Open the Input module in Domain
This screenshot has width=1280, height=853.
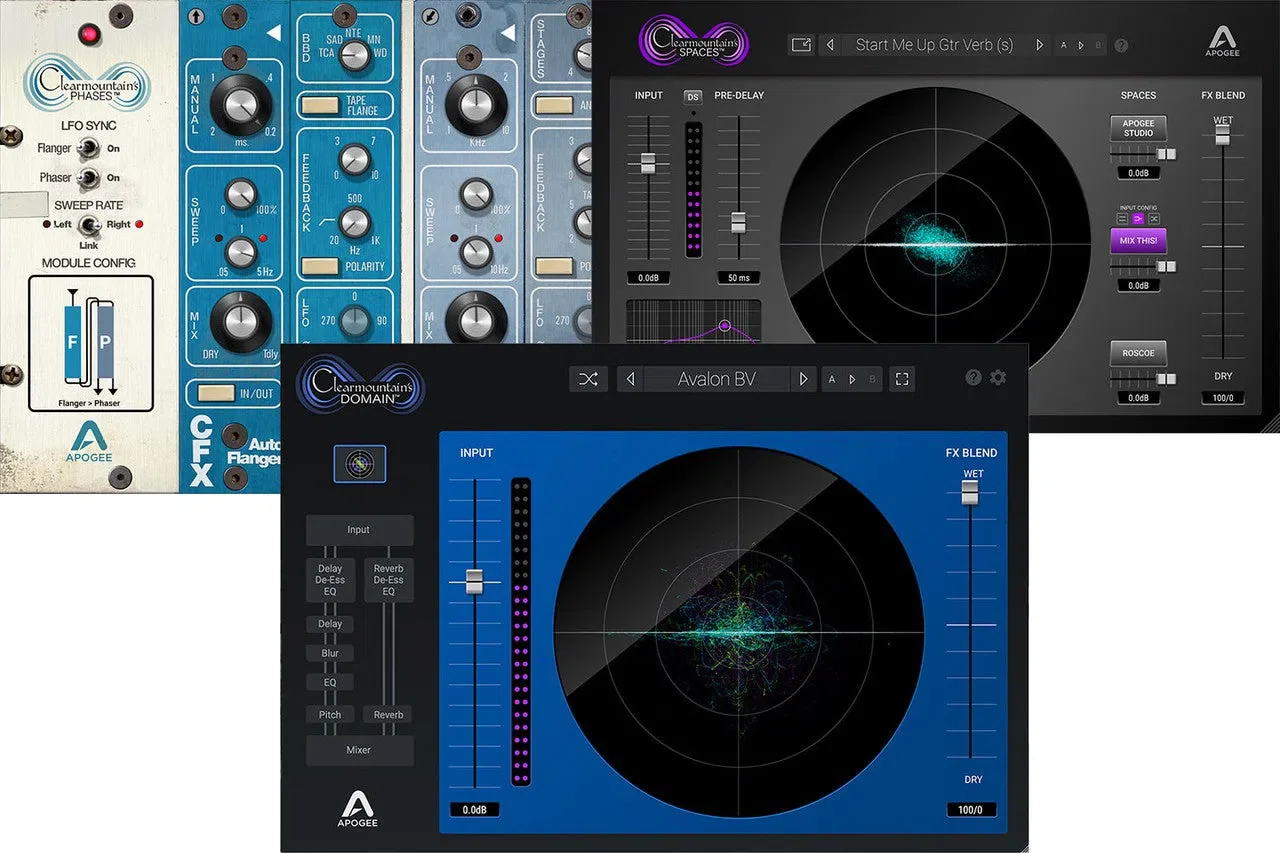359,530
